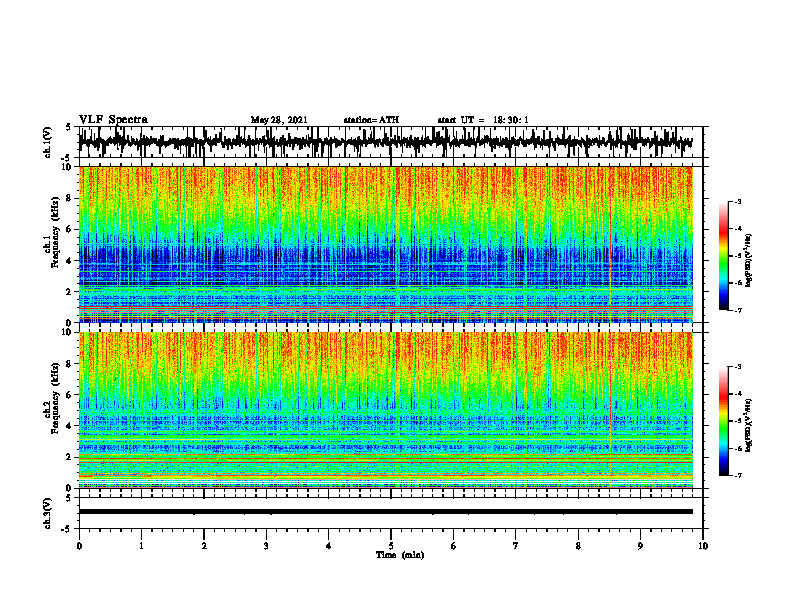Click time axis tick label "10" at right
The image size is (792, 612).
pos(703,546)
